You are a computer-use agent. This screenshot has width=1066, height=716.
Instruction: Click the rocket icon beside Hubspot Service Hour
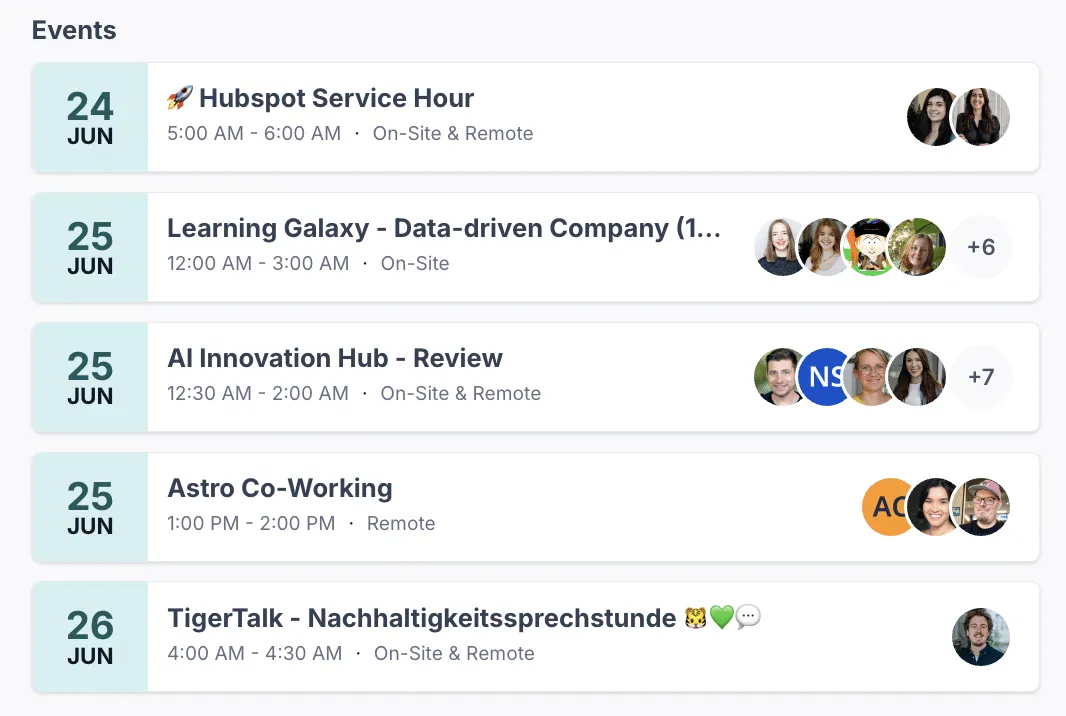180,98
